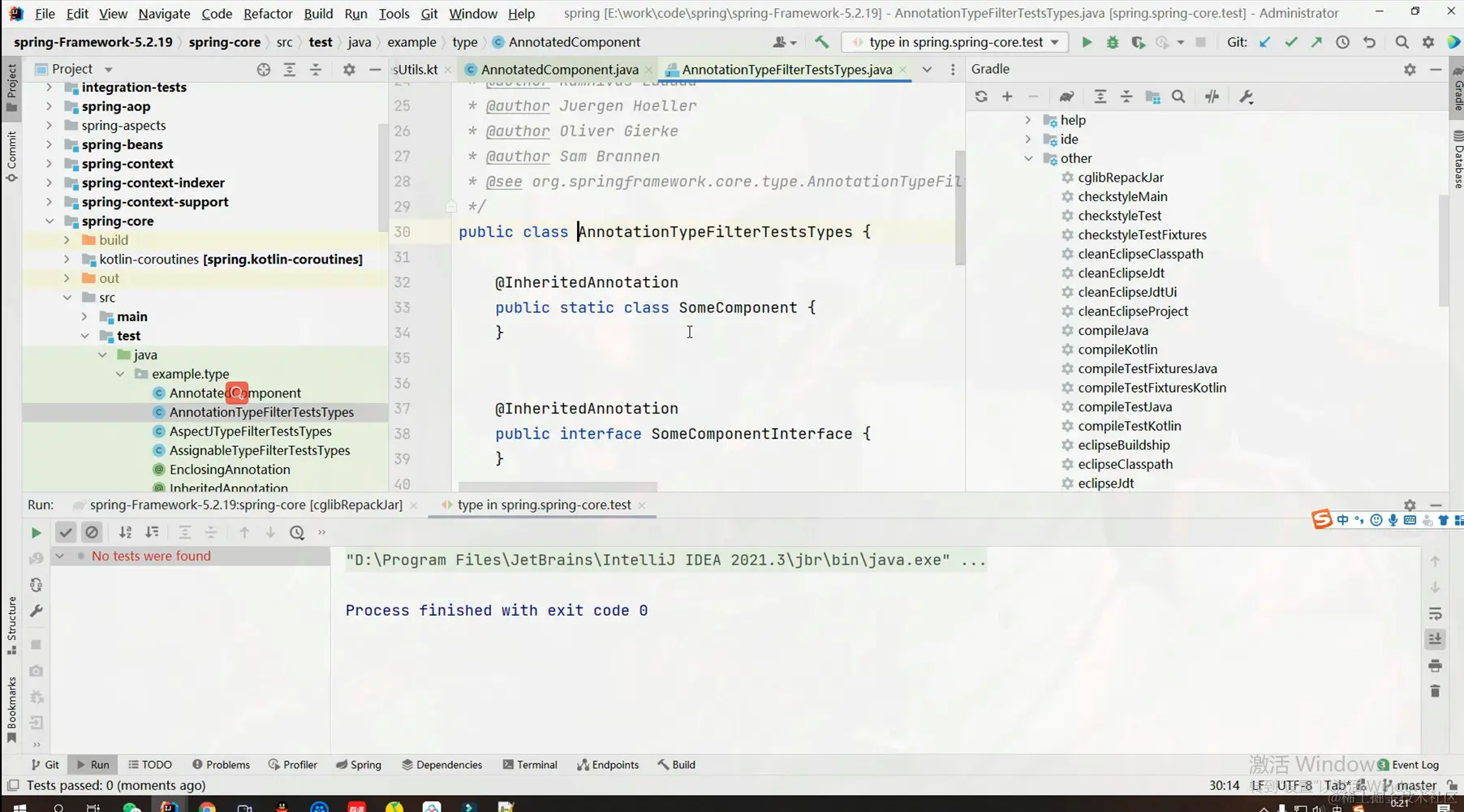Push commits with Git arrow icon
The height and width of the screenshot is (812, 1464).
pyautogui.click(x=1316, y=42)
